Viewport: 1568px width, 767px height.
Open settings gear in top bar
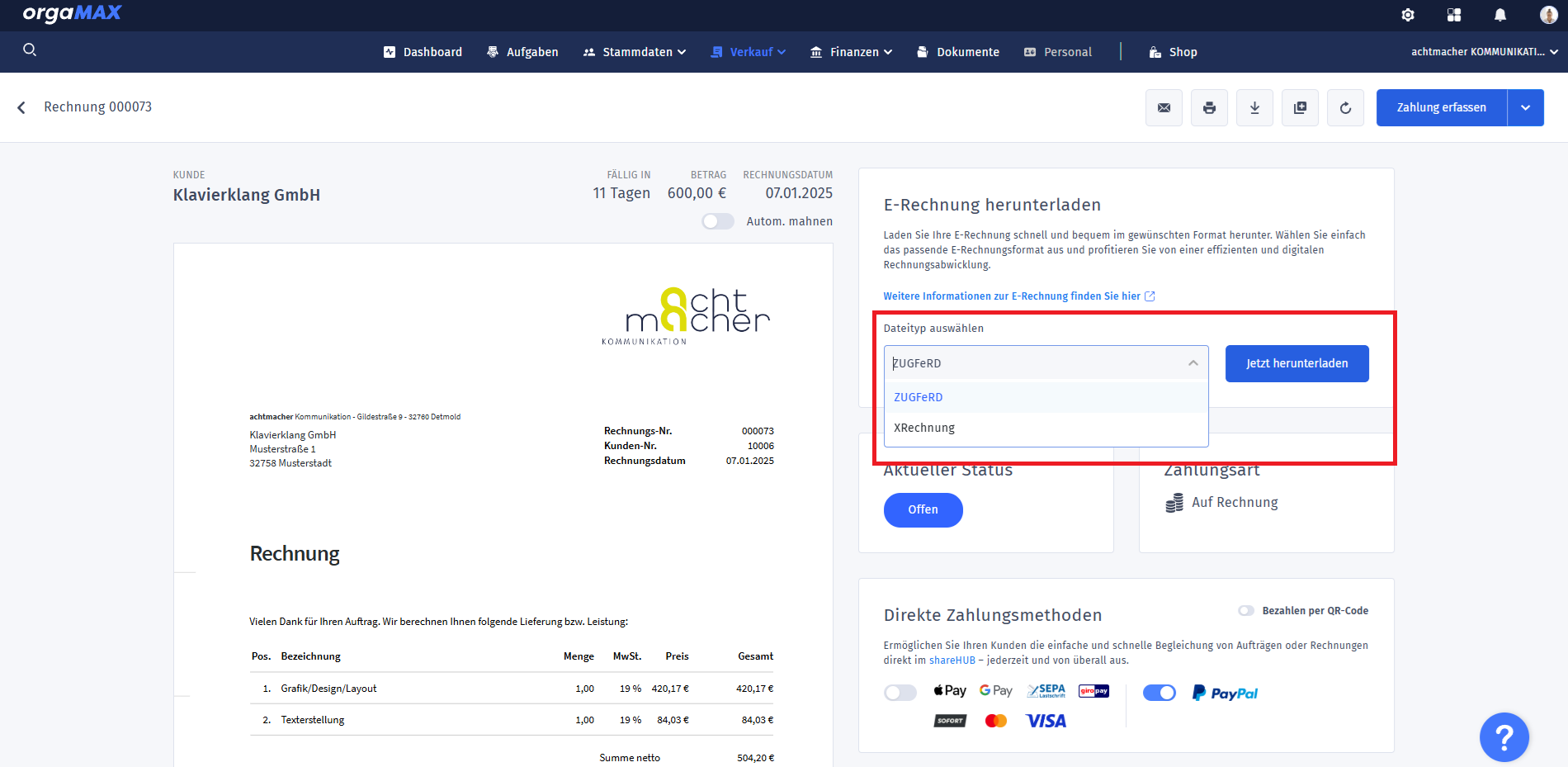pyautogui.click(x=1408, y=15)
